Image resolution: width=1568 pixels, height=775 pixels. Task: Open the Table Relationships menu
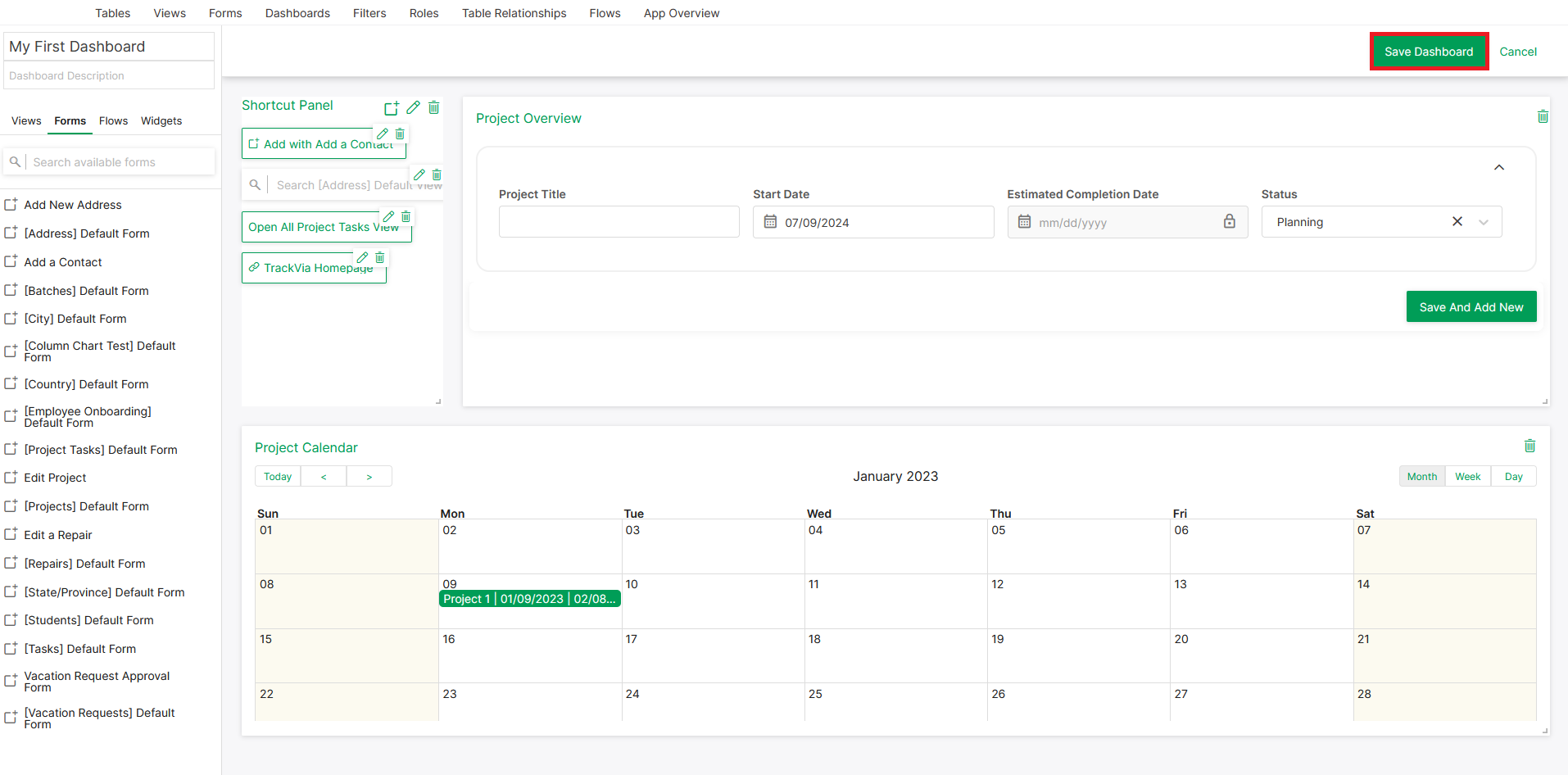click(514, 13)
